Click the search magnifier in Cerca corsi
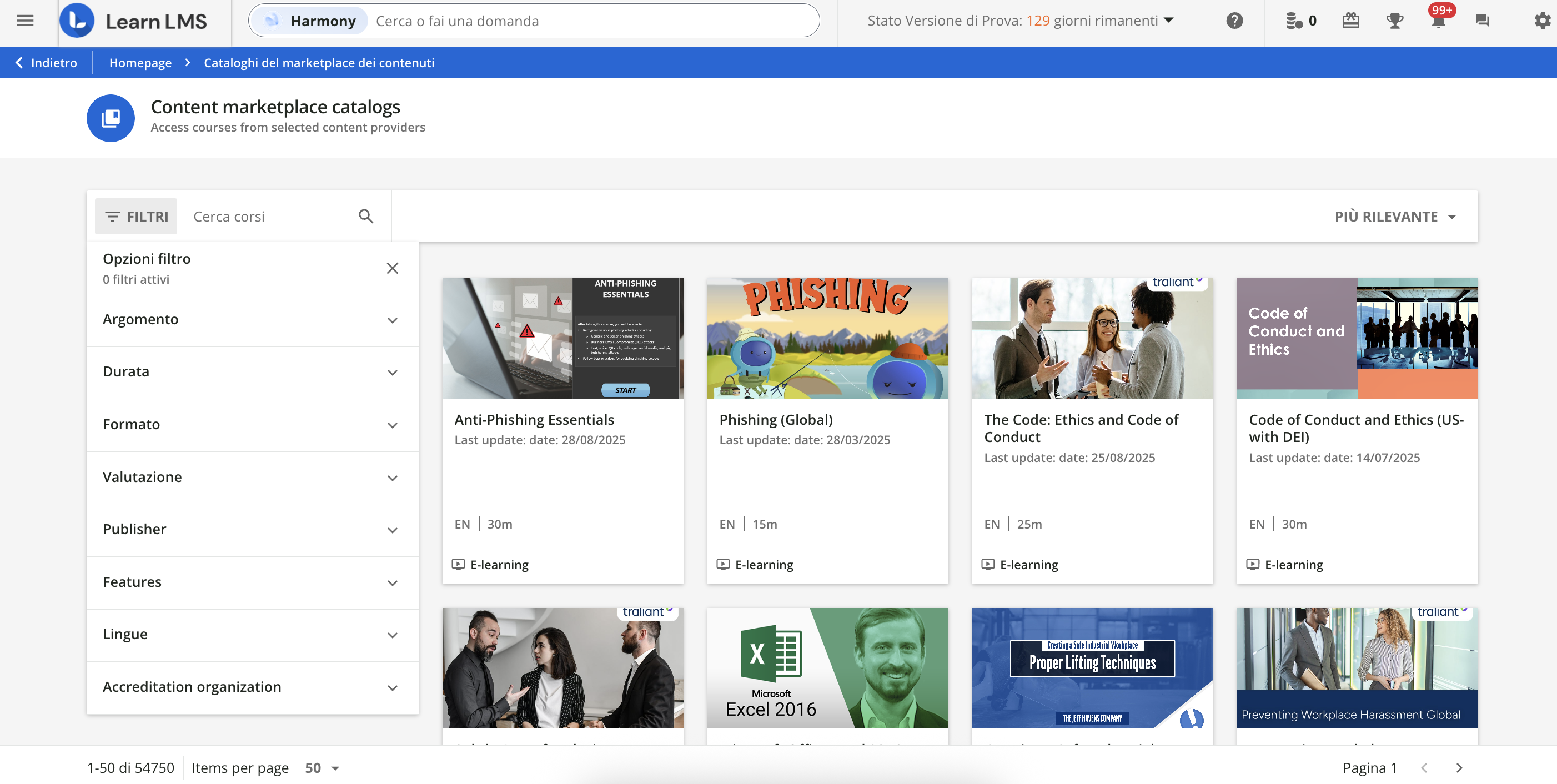The width and height of the screenshot is (1557, 784). [366, 217]
